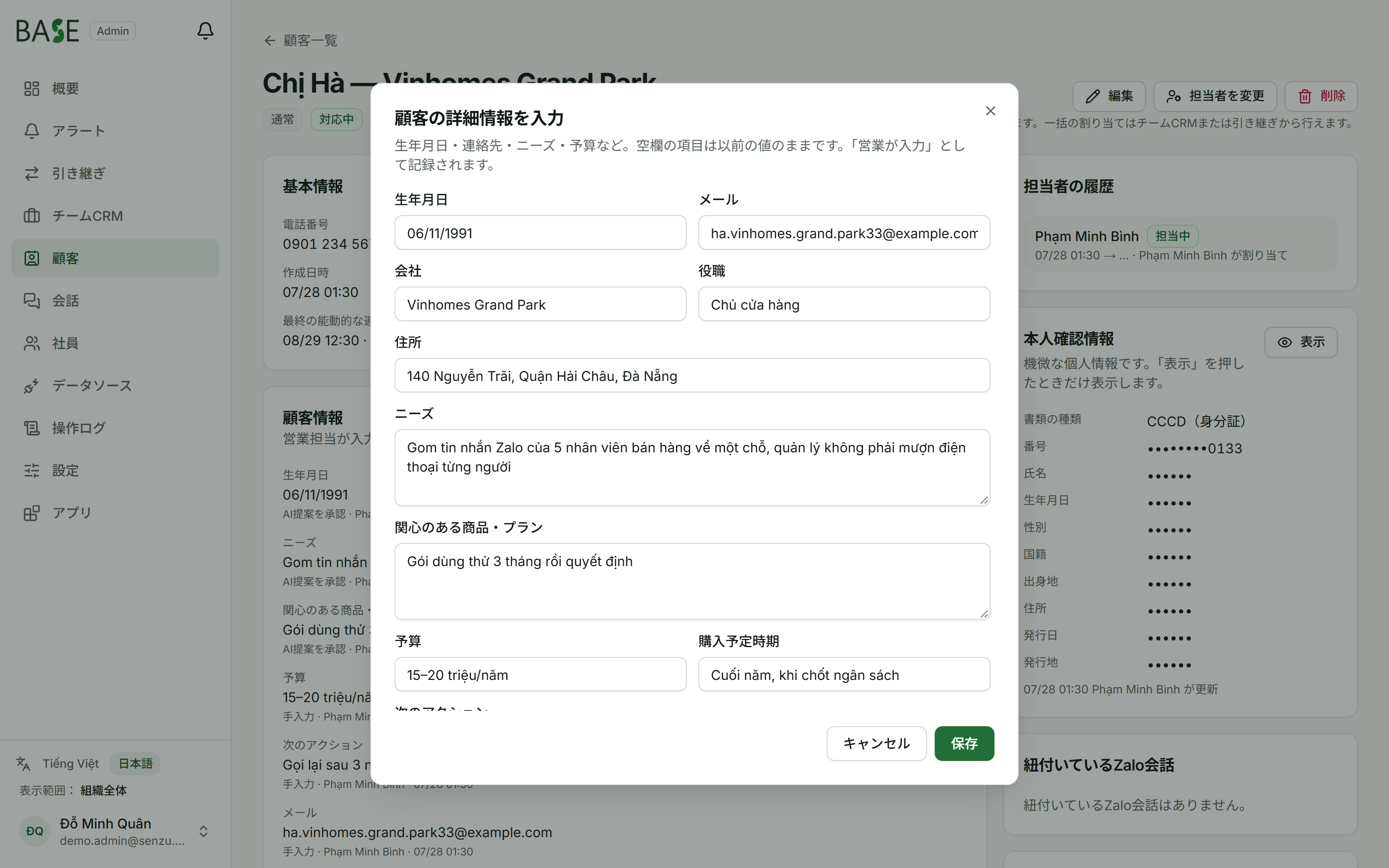Click the 購入予定時期 field

[x=844, y=674]
